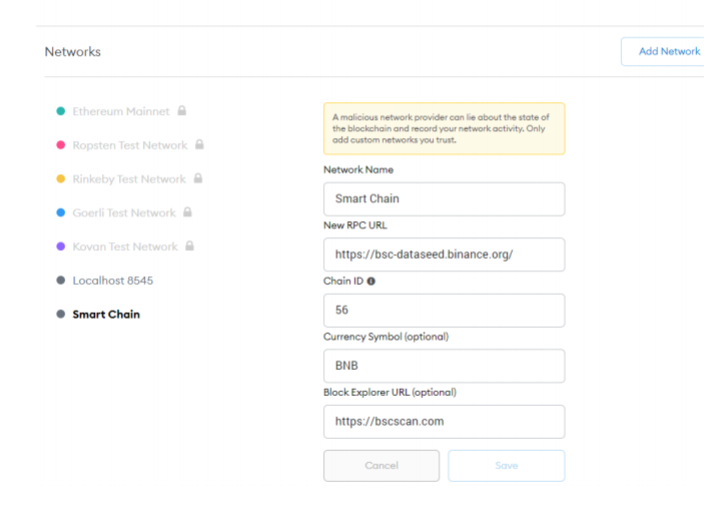Focus the Network Name field

pos(444,199)
